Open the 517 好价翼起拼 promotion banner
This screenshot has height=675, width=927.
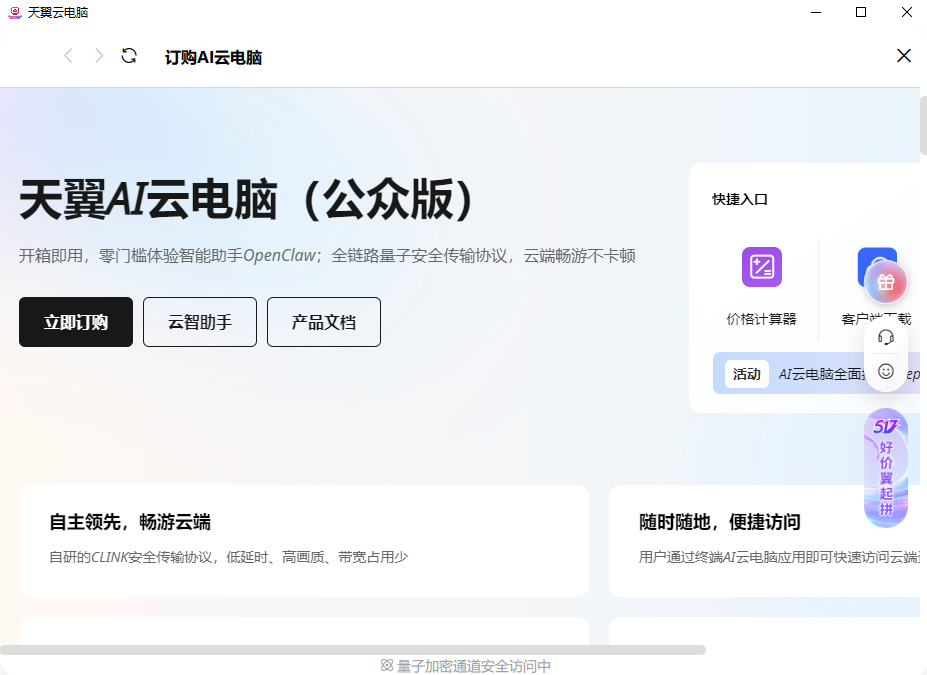(x=885, y=468)
